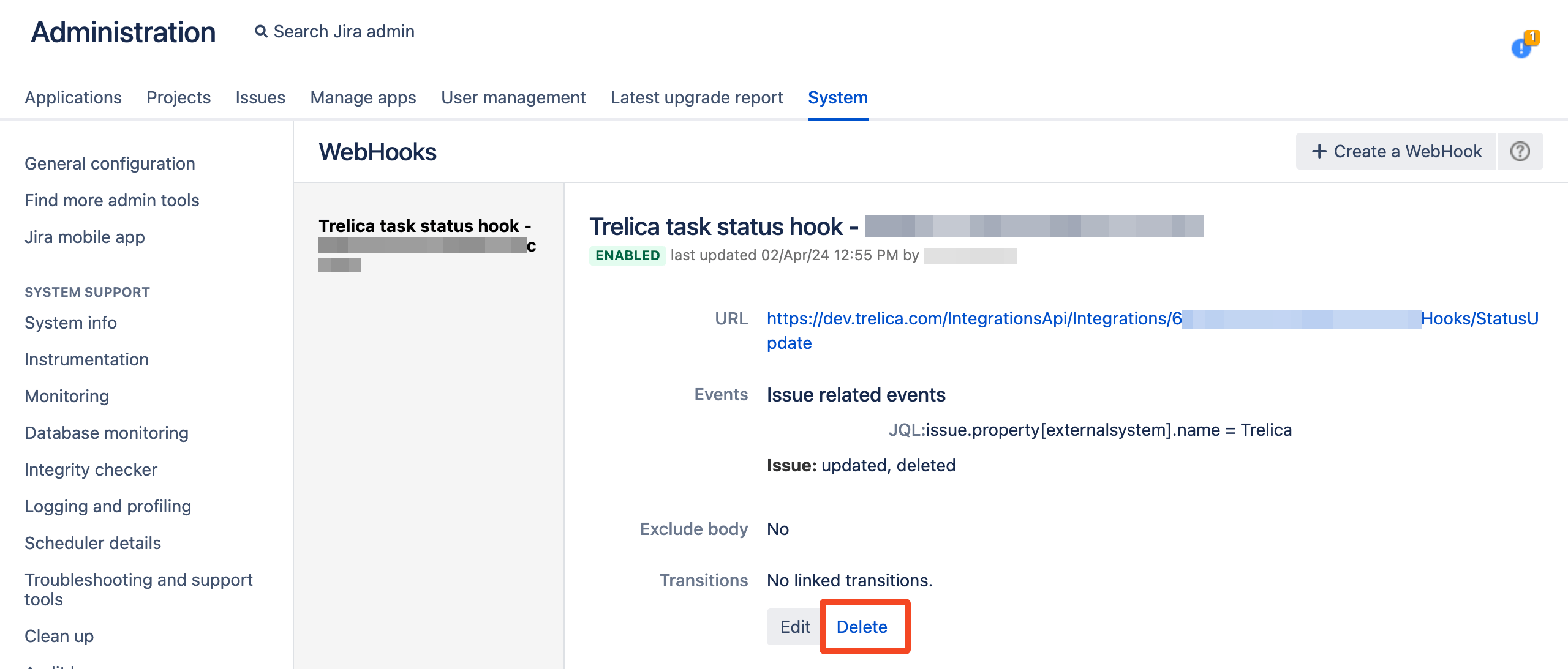Screen dimensions: 1568x669
Task: Select the System tab
Action: 837,97
